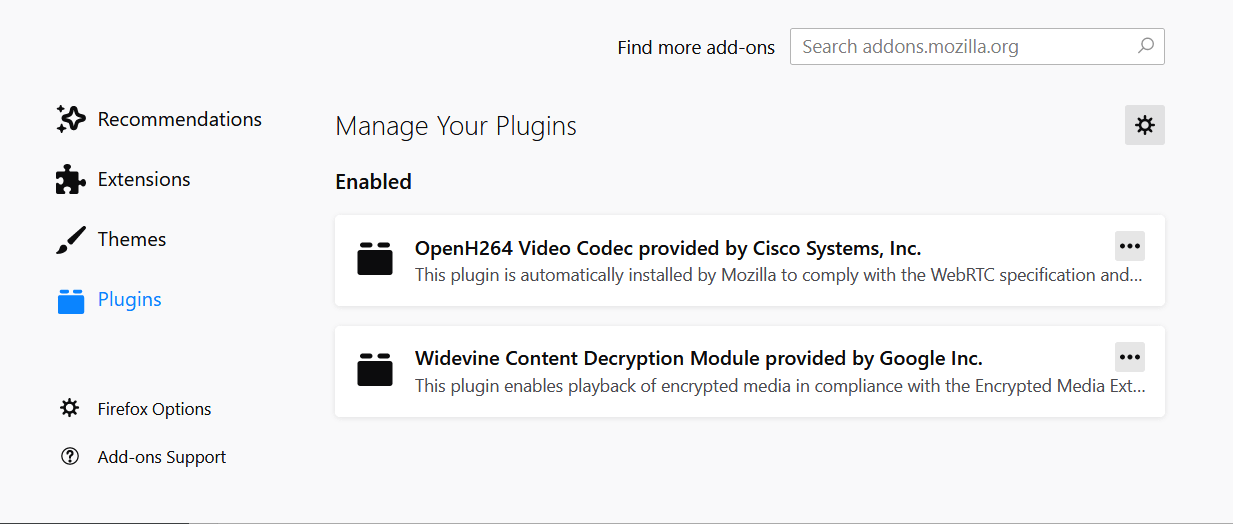Open more options for OpenH264 Video Codec
Image resolution: width=1233 pixels, height=524 pixels.
pos(1130,246)
